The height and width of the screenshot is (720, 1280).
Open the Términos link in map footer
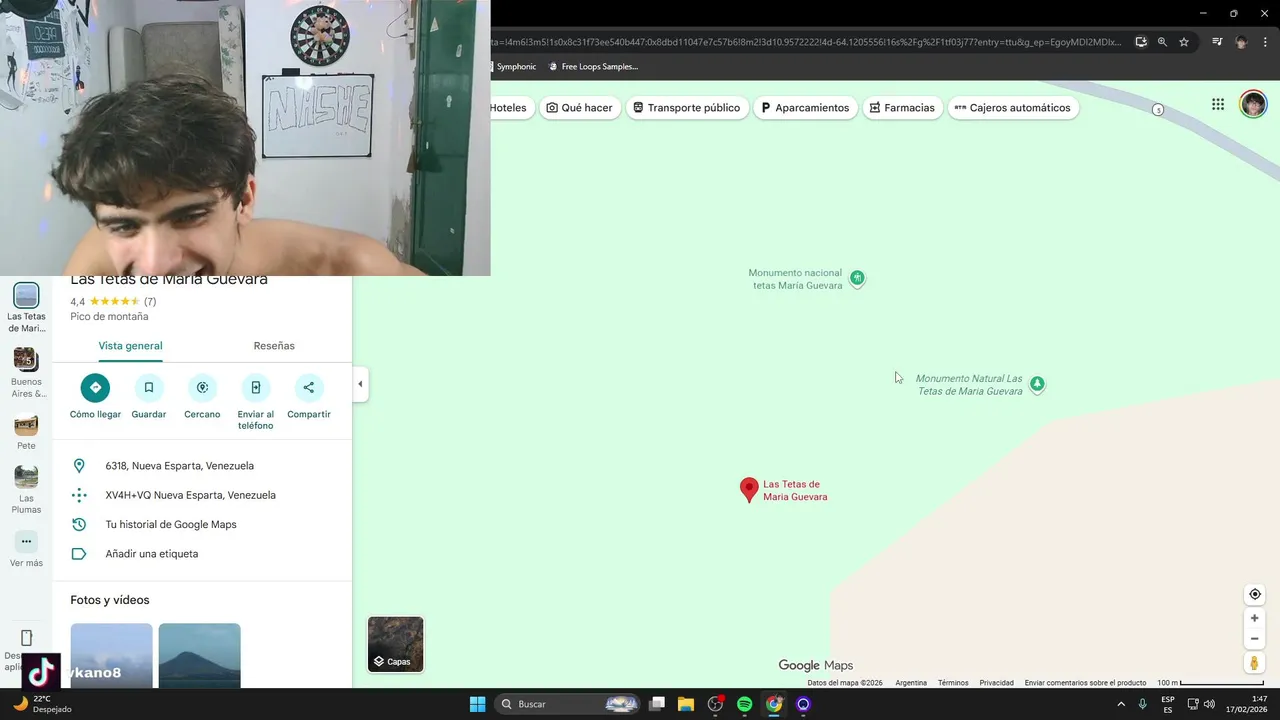953,683
